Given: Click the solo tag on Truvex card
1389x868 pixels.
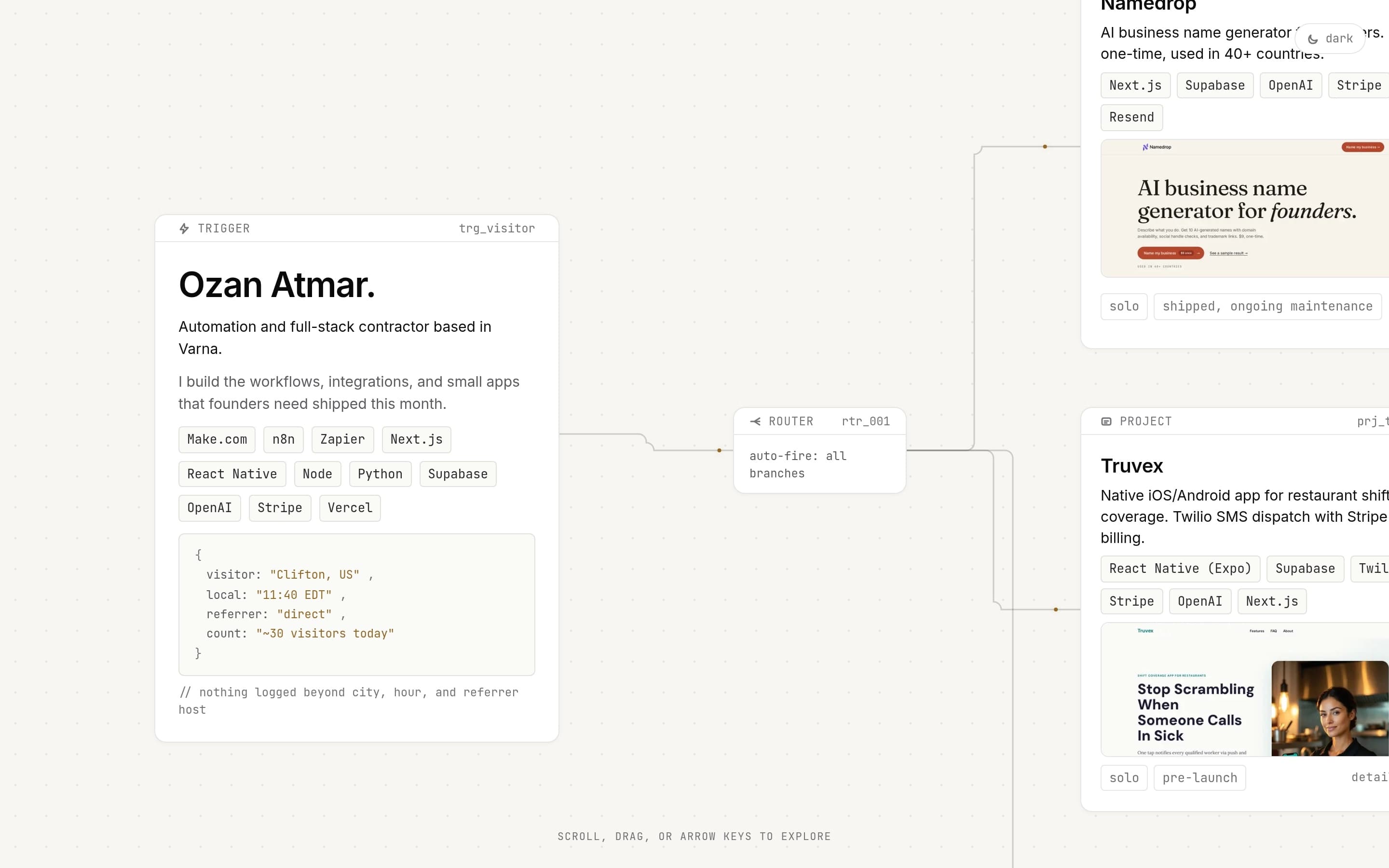Looking at the screenshot, I should [x=1124, y=778].
